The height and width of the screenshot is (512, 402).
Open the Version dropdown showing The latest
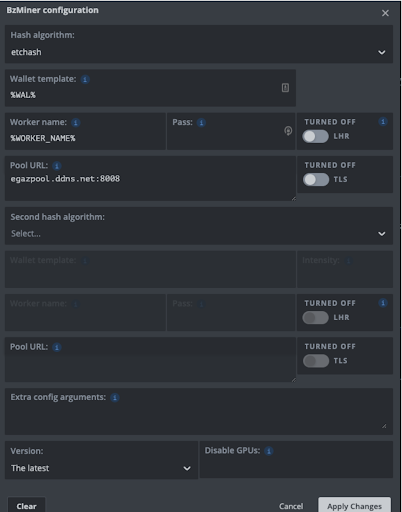click(x=101, y=460)
